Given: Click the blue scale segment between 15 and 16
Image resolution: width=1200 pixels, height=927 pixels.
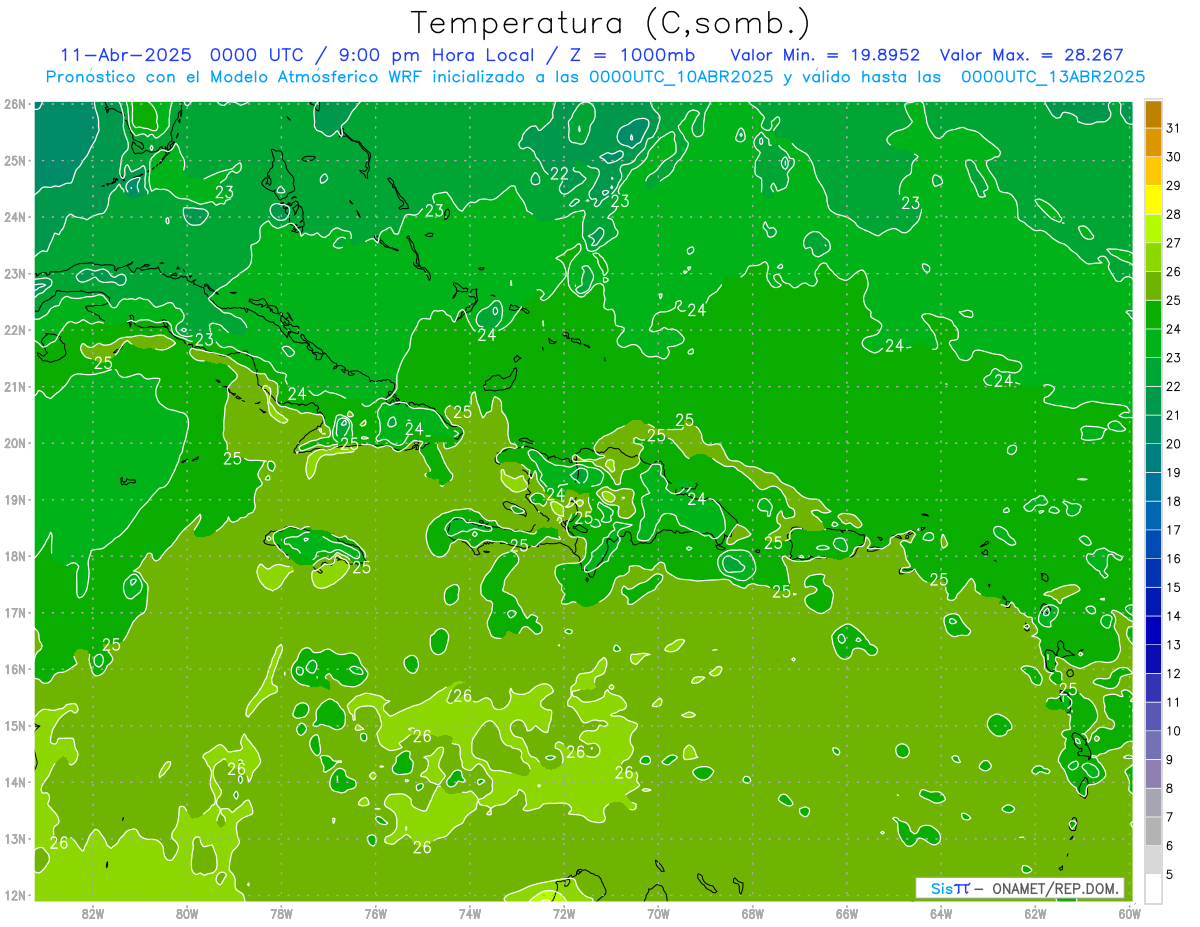Looking at the screenshot, I should pyautogui.click(x=1153, y=573).
